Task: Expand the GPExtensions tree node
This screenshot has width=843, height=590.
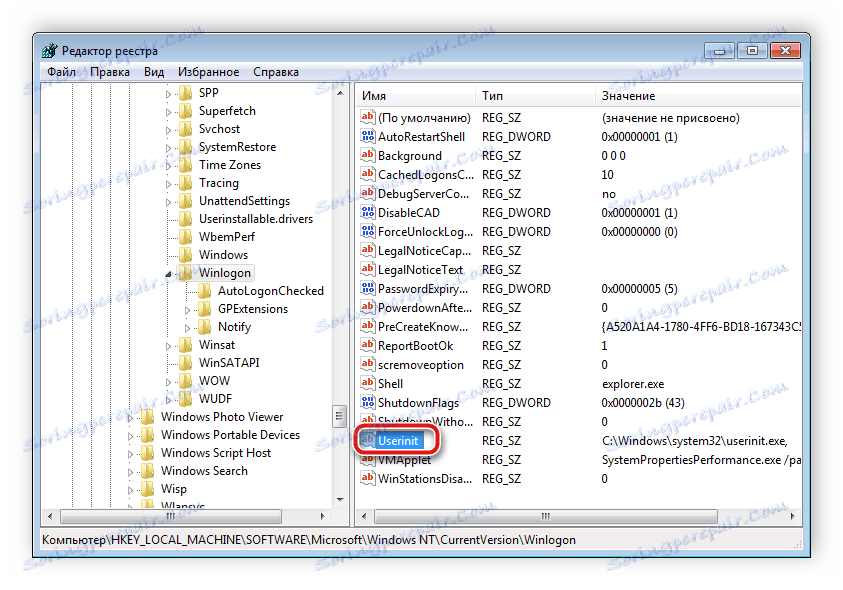Action: click(x=187, y=310)
